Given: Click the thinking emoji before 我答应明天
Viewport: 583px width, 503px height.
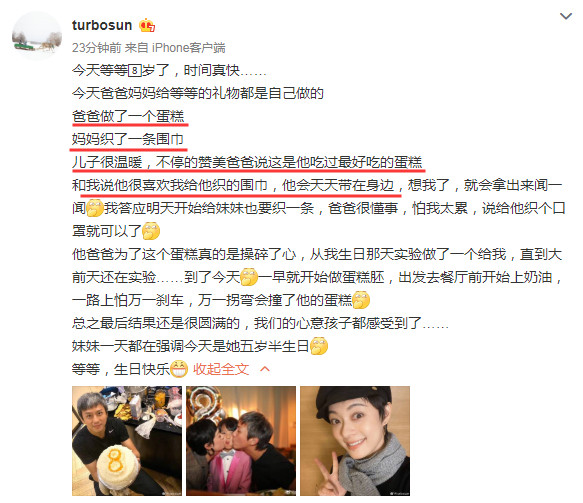Looking at the screenshot, I should pos(95,208).
